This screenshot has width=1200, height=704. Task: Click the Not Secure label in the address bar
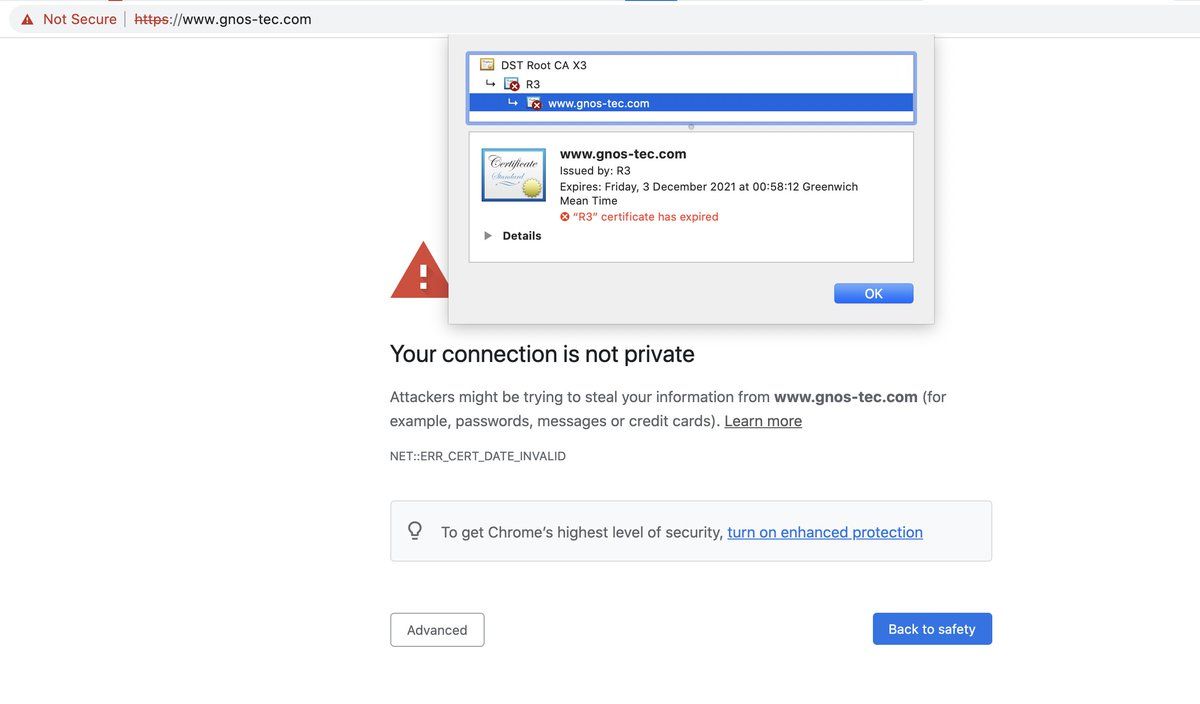(x=80, y=19)
